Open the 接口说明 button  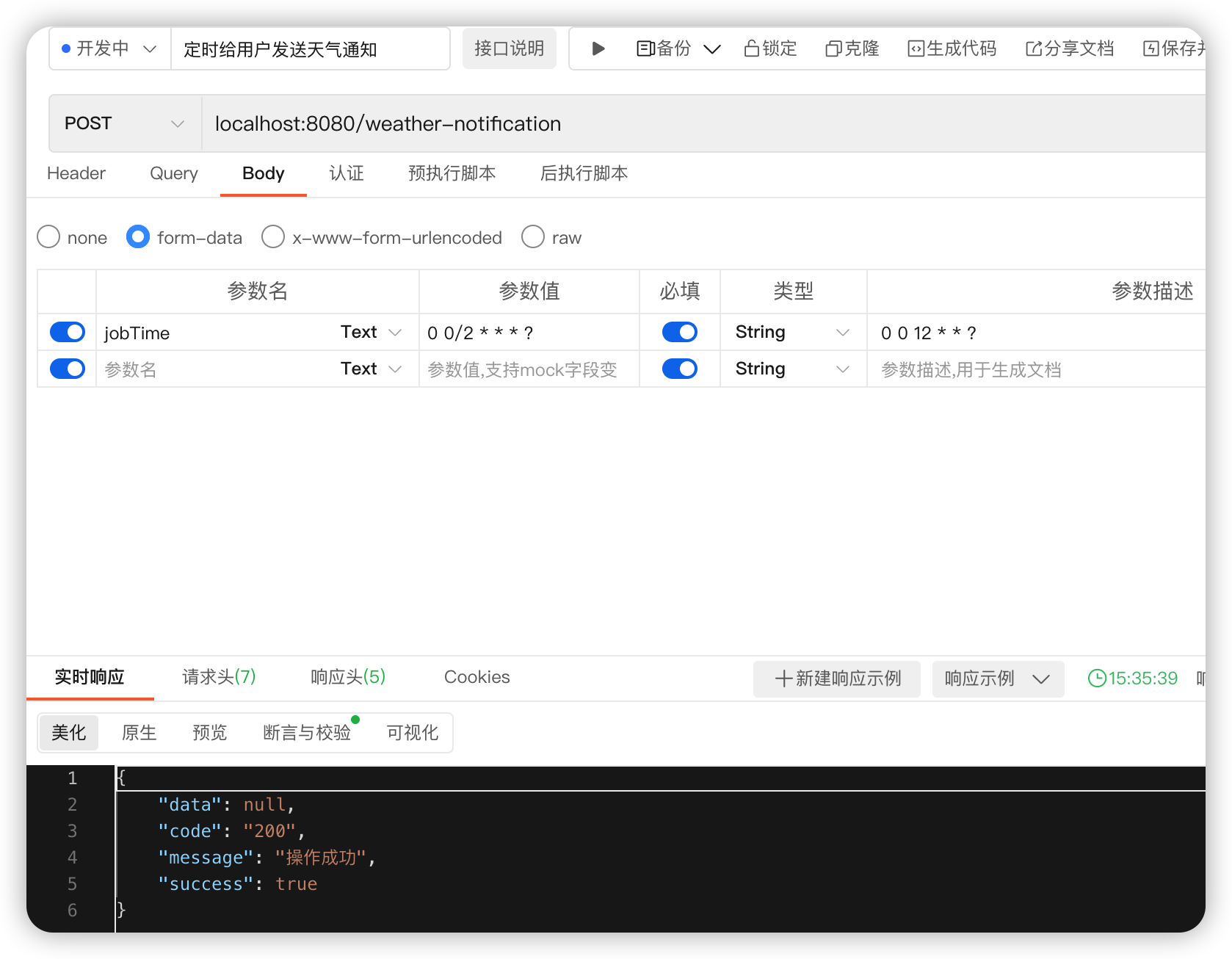[x=509, y=48]
